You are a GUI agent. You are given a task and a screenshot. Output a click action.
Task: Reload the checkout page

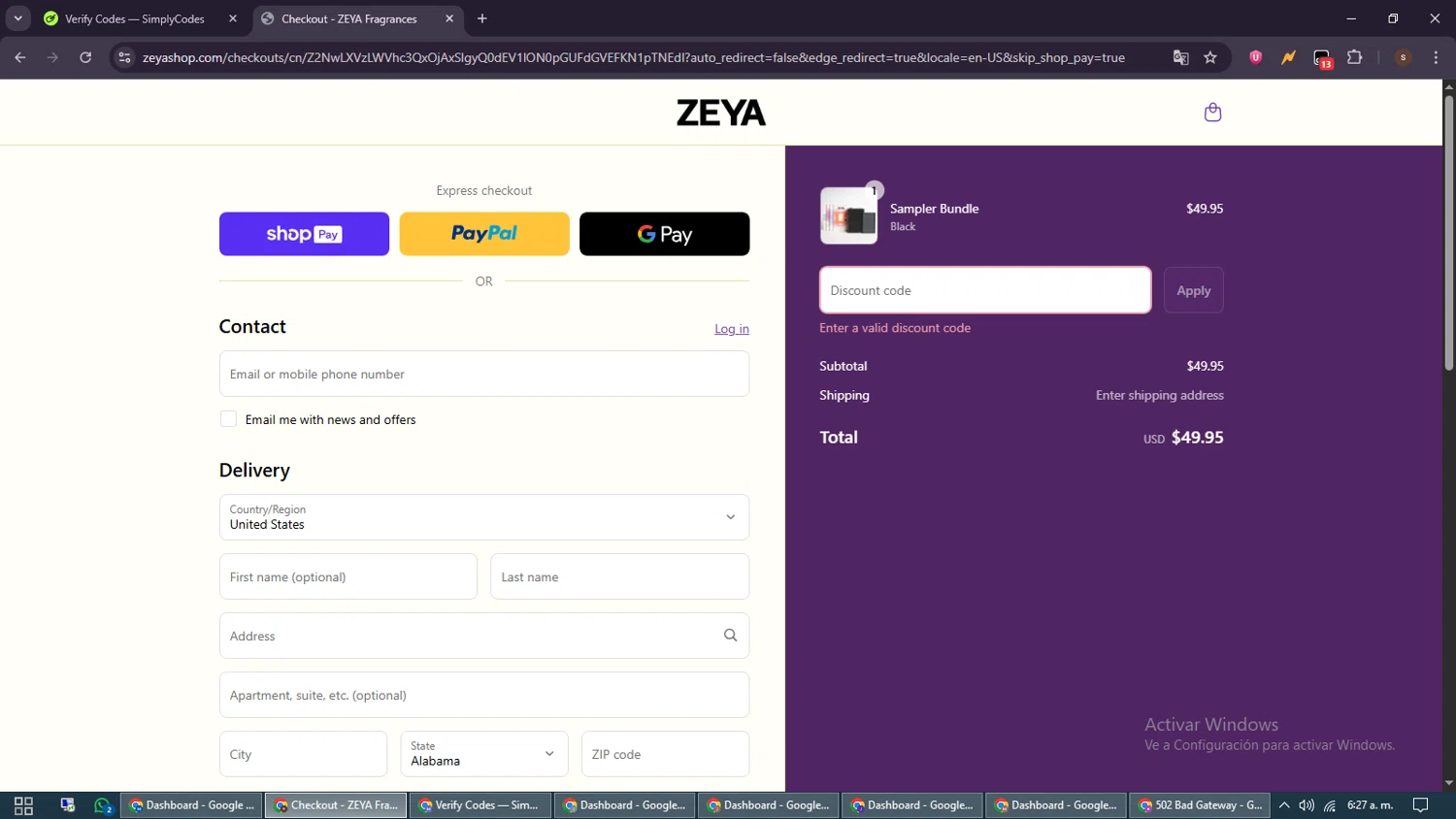coord(85,57)
